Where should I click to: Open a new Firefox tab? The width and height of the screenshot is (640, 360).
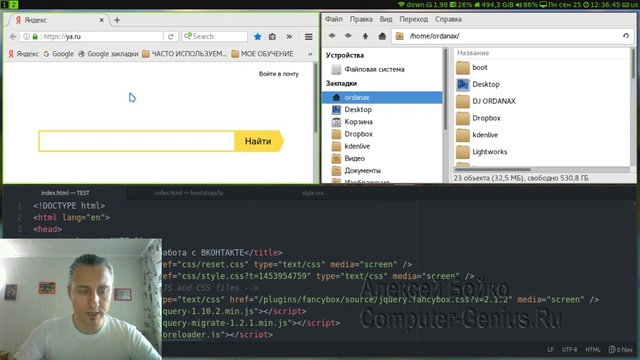(x=117, y=20)
